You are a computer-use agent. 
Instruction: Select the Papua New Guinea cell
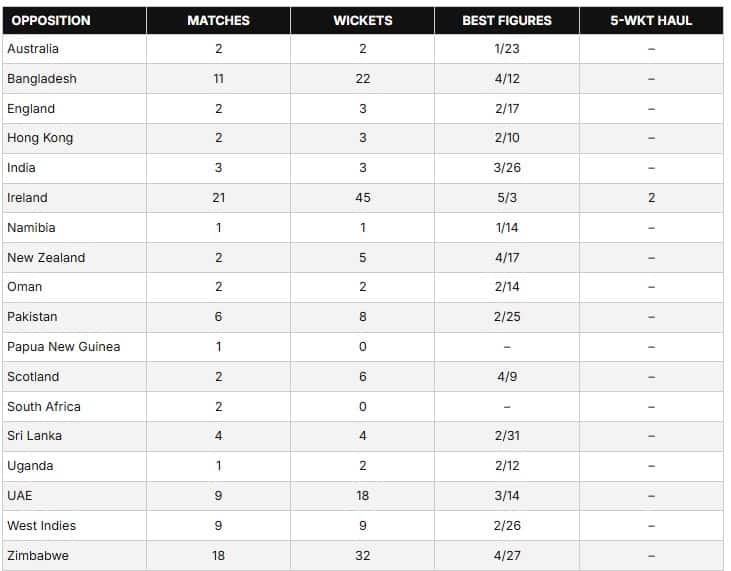point(63,347)
